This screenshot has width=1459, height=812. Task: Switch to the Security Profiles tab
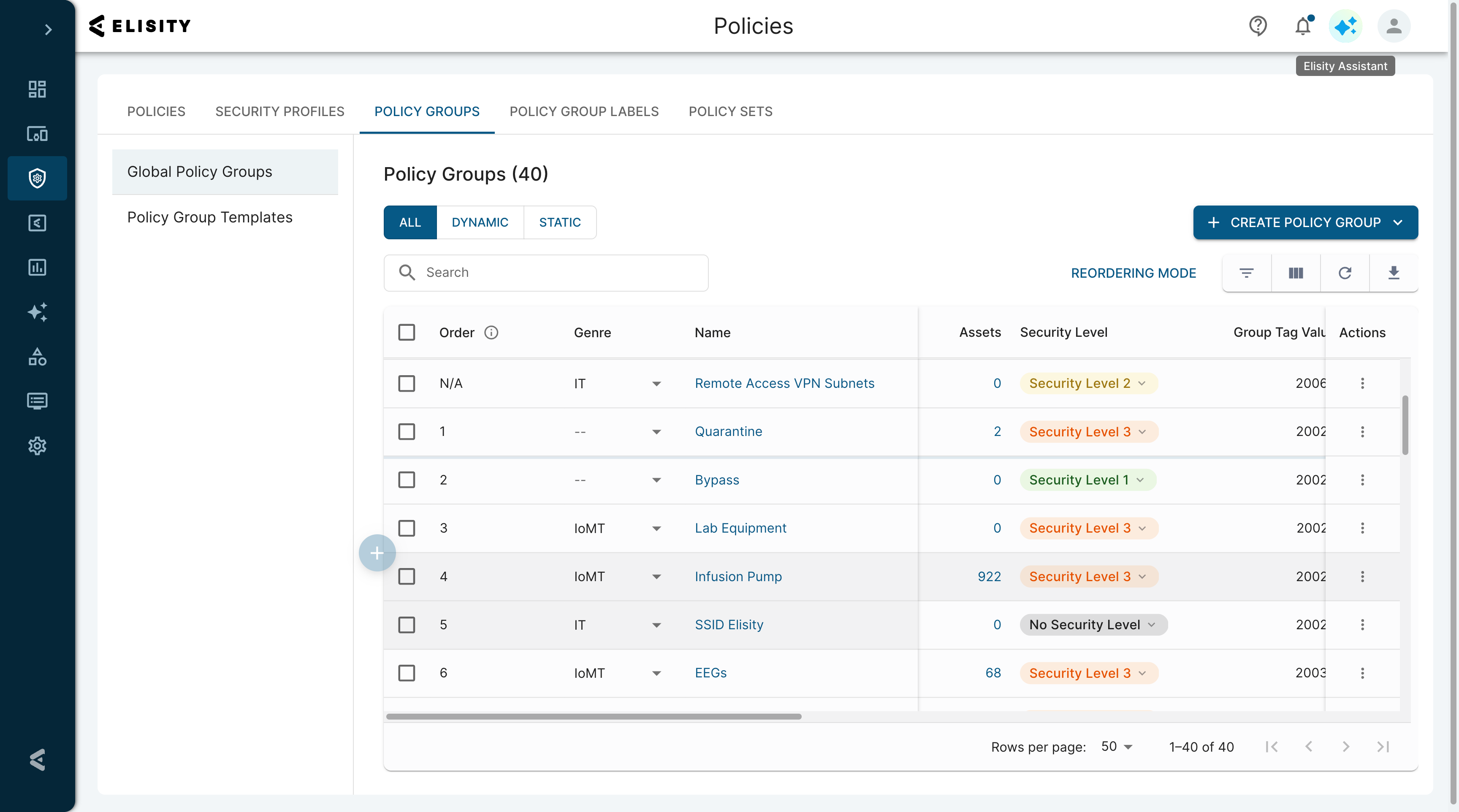[x=280, y=111]
